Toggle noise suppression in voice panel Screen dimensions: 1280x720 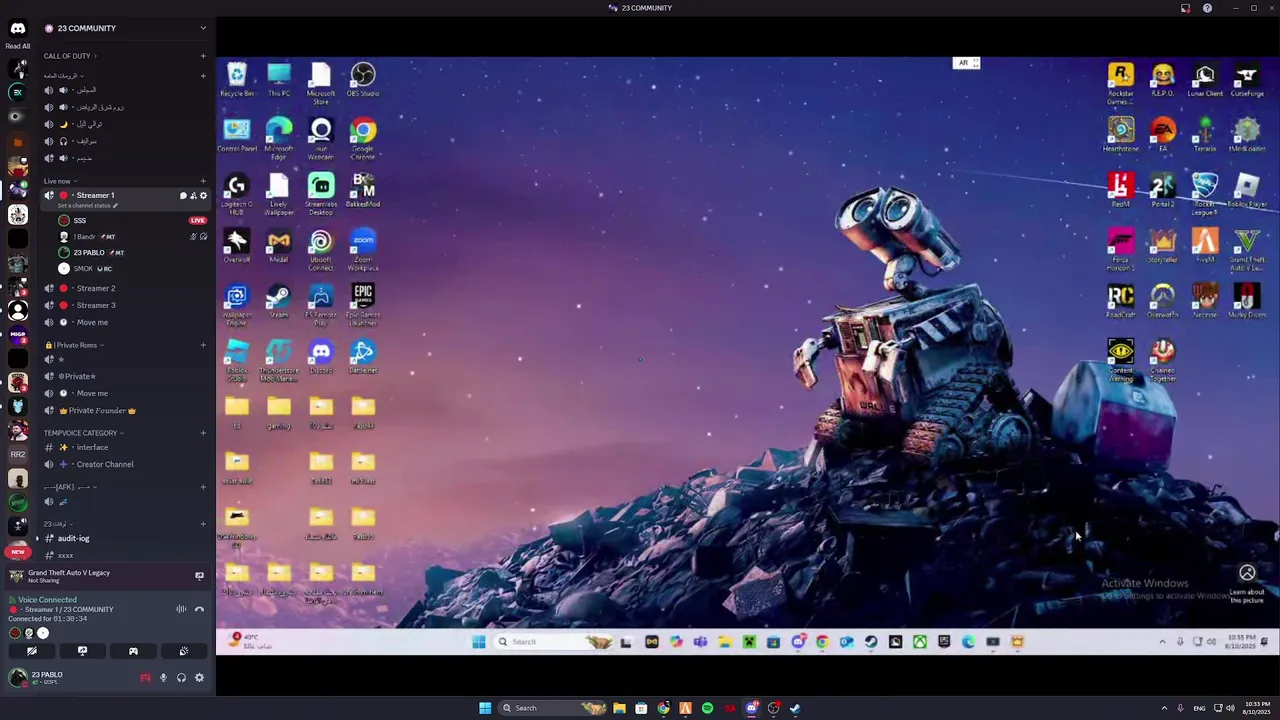click(x=181, y=609)
